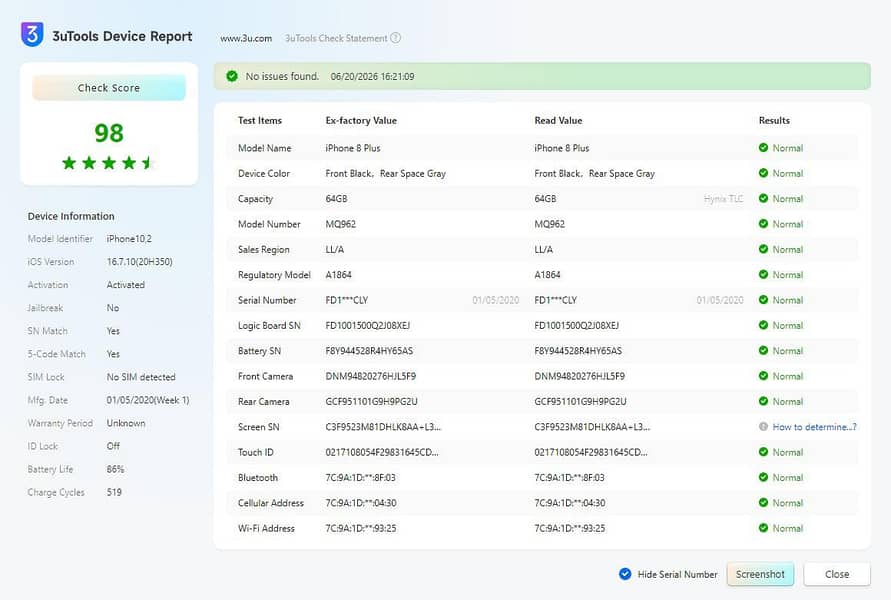Click the Rear Camera Normal status icon
The height and width of the screenshot is (600, 891).
click(x=763, y=401)
